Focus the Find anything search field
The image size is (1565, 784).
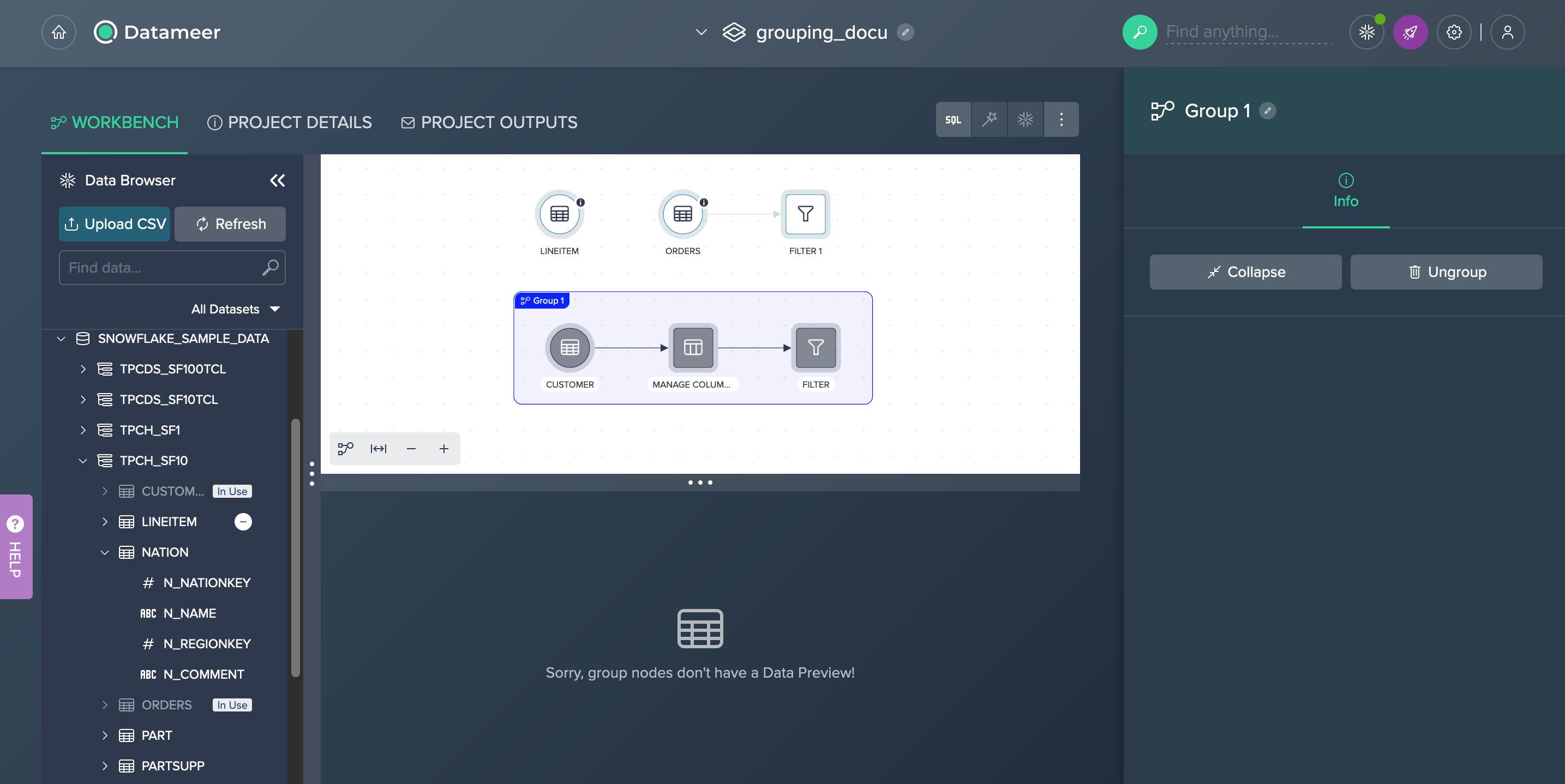[1249, 32]
